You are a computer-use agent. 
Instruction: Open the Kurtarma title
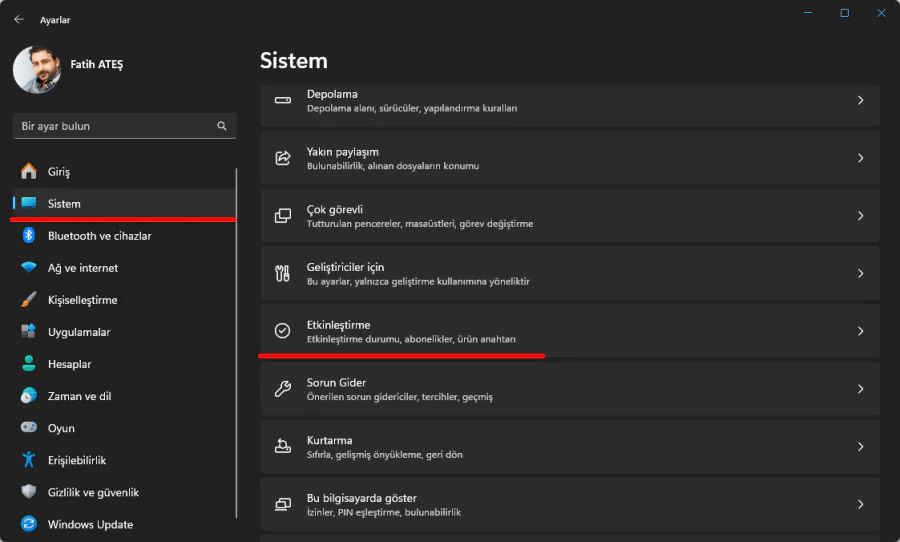(329, 440)
